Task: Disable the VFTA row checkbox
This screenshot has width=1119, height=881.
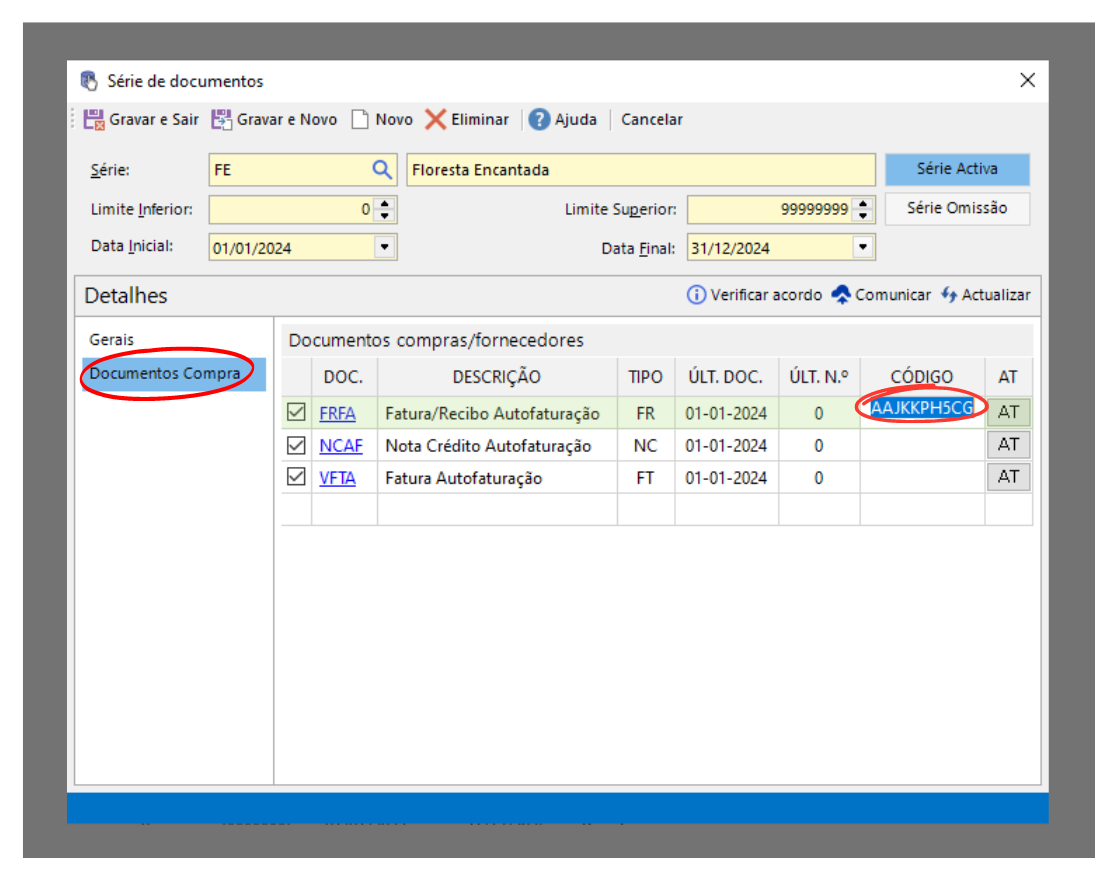Action: pyautogui.click(x=296, y=477)
